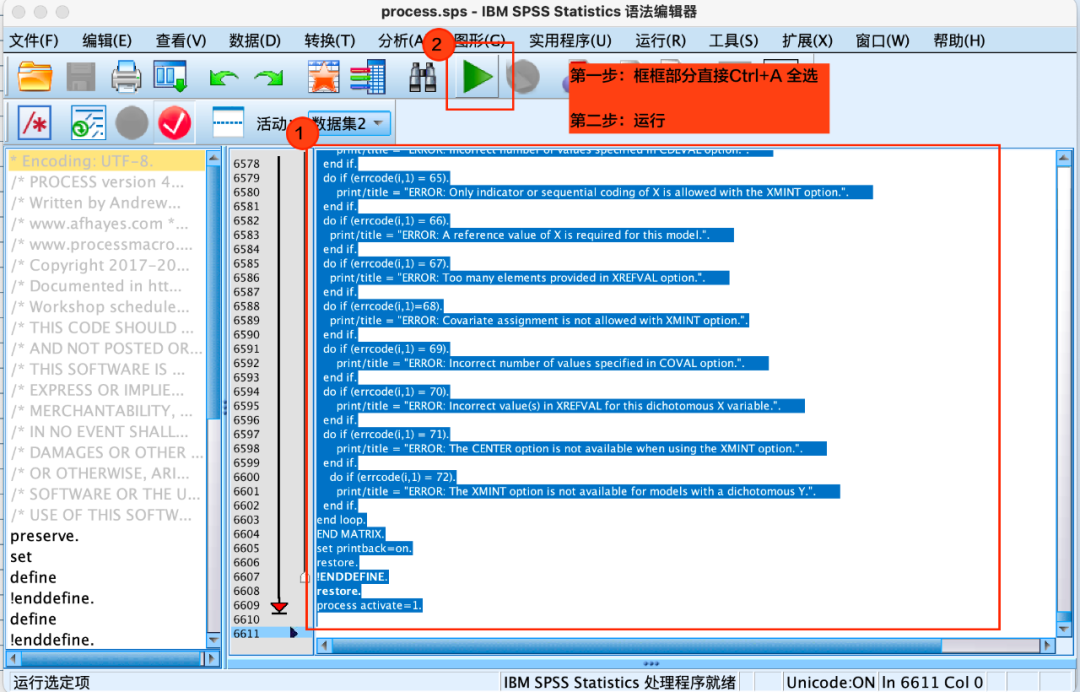The width and height of the screenshot is (1080, 692).
Task: Click 'In 6611 Col 0' status bar field
Action: point(932,682)
